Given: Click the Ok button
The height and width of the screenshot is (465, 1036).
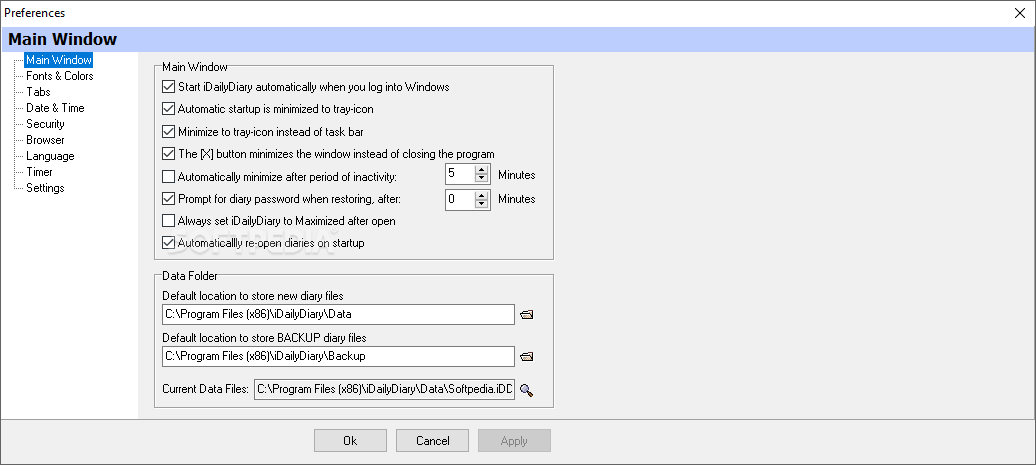Looking at the screenshot, I should (350, 441).
